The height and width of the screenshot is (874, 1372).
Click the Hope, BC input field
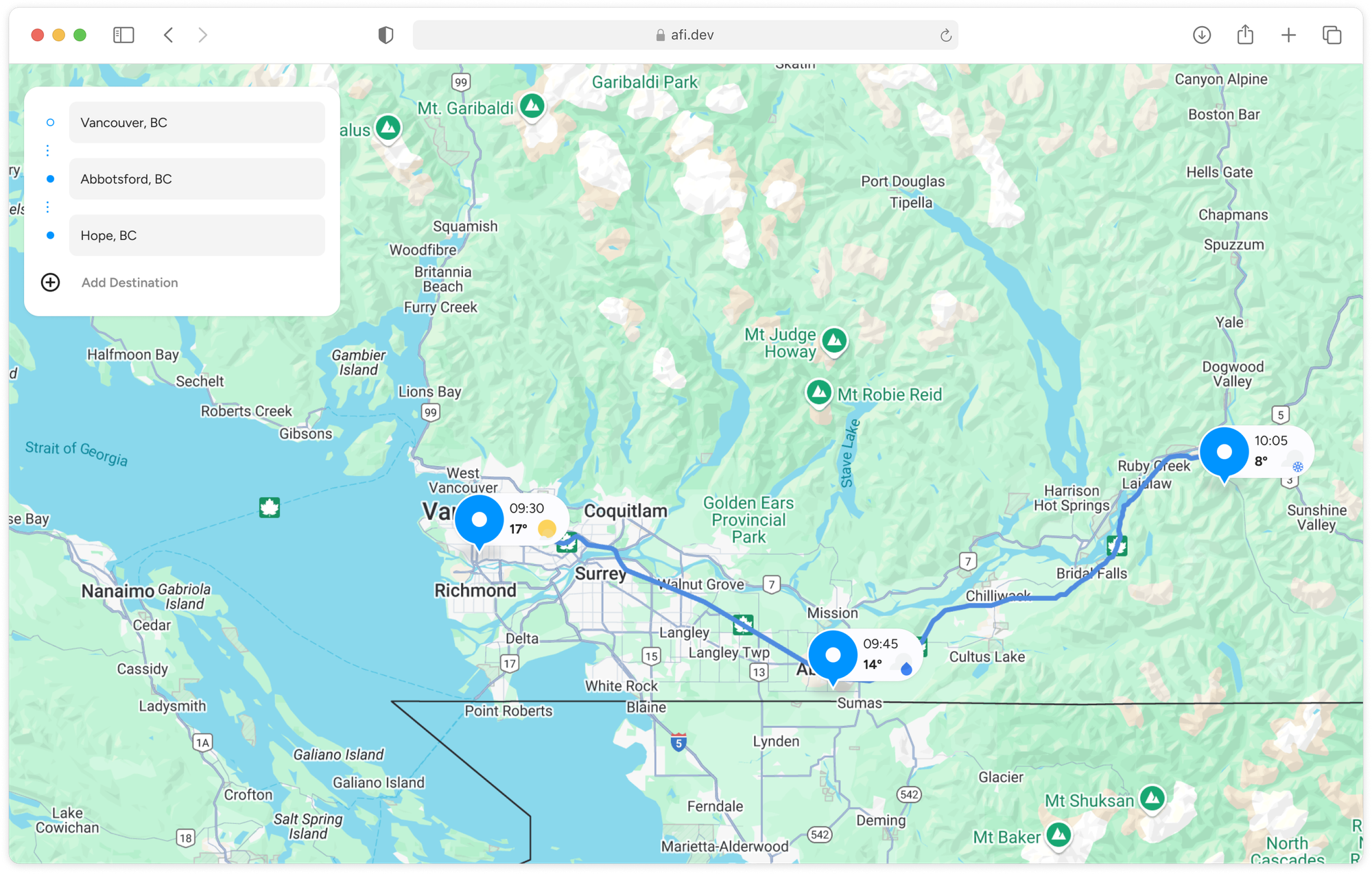point(197,235)
